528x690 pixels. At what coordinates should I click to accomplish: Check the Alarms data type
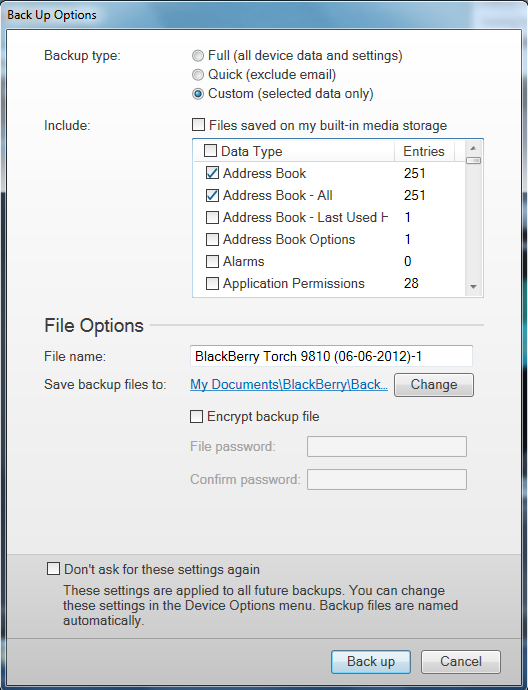[x=212, y=261]
